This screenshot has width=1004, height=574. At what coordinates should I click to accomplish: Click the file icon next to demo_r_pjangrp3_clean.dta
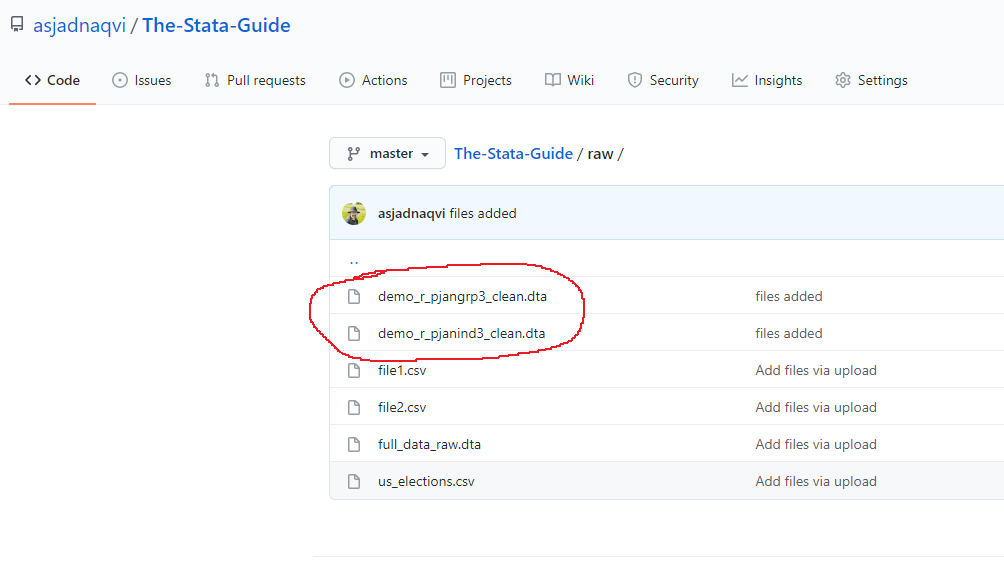(354, 297)
